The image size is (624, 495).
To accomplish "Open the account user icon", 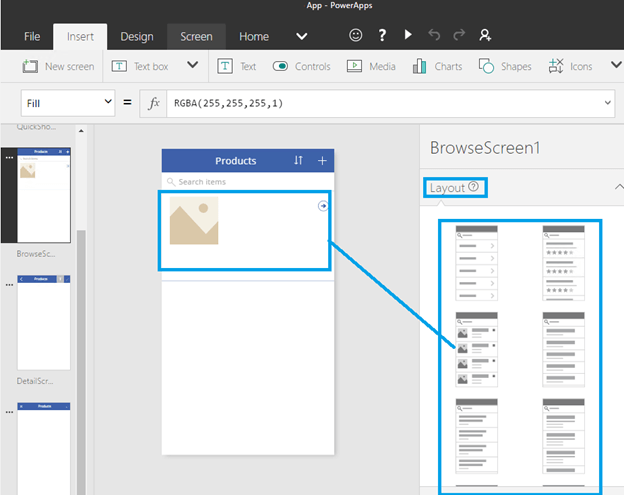I will [486, 36].
